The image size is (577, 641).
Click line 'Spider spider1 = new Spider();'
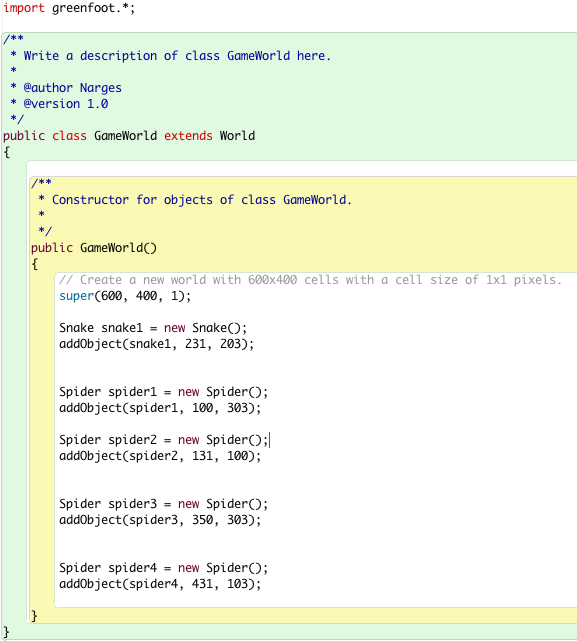[164, 392]
